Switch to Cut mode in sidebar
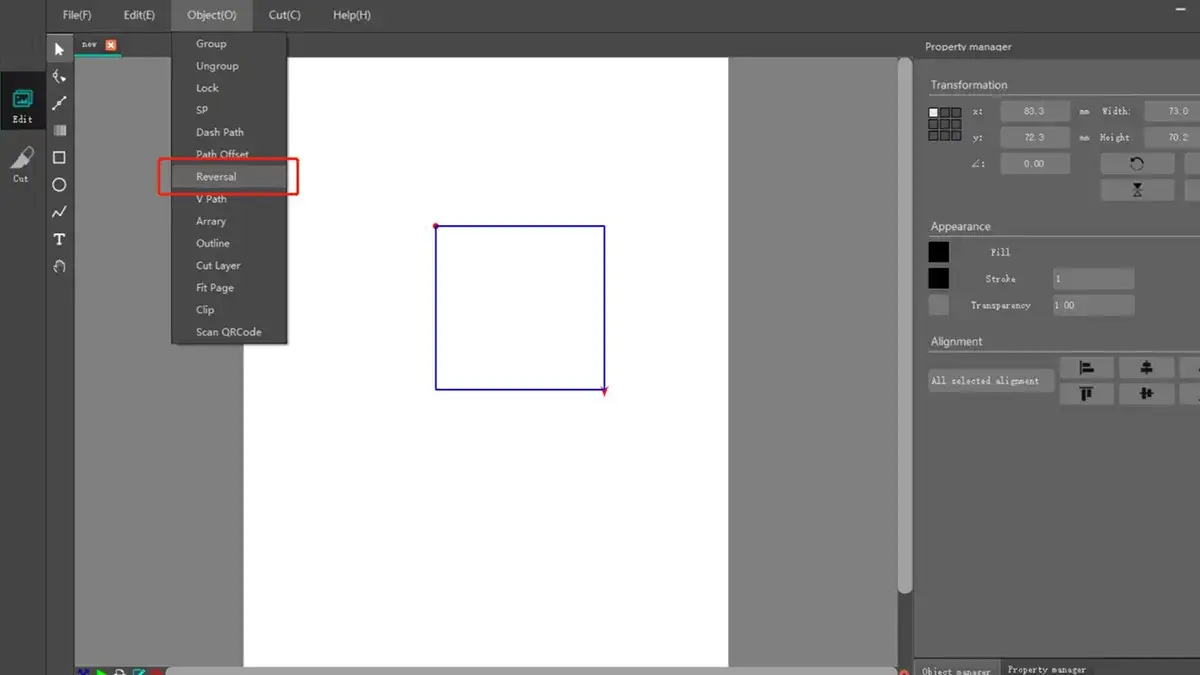Screen dimensions: 1200x675 pyautogui.click(x=21, y=164)
